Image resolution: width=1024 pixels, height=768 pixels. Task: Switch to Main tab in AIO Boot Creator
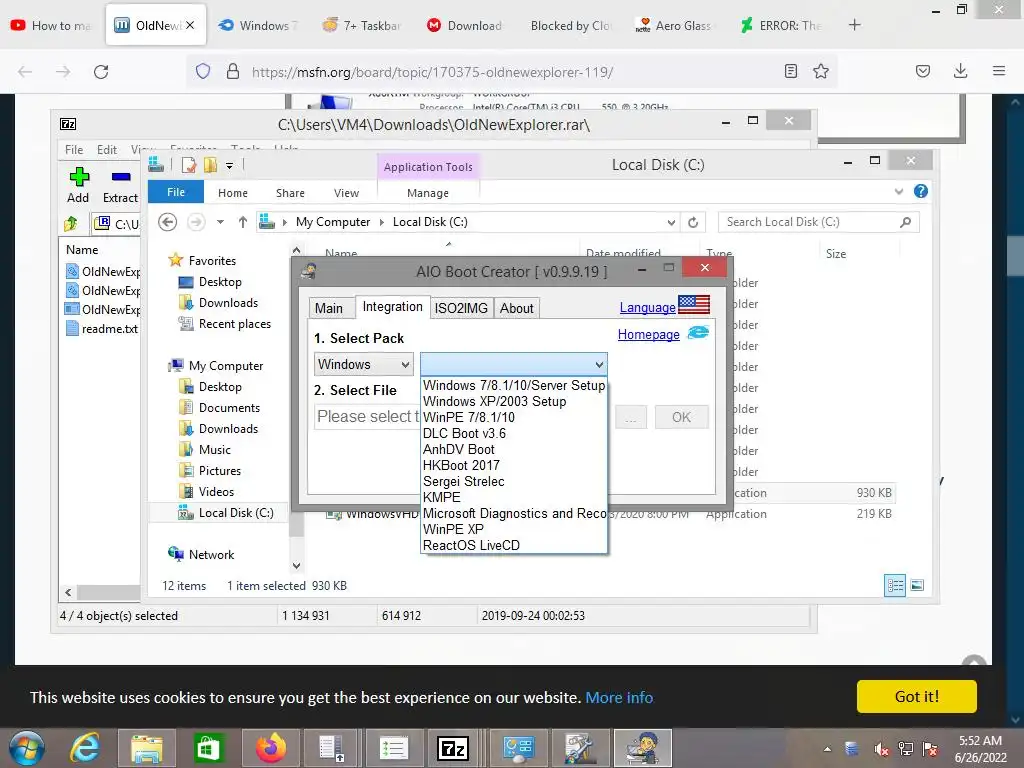coord(328,308)
